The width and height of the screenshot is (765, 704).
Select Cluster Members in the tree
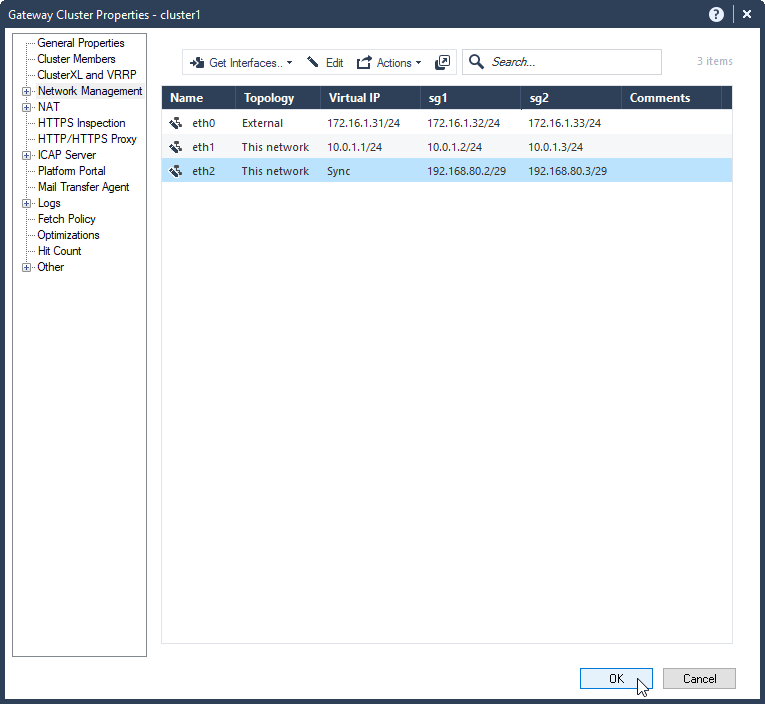(x=76, y=59)
